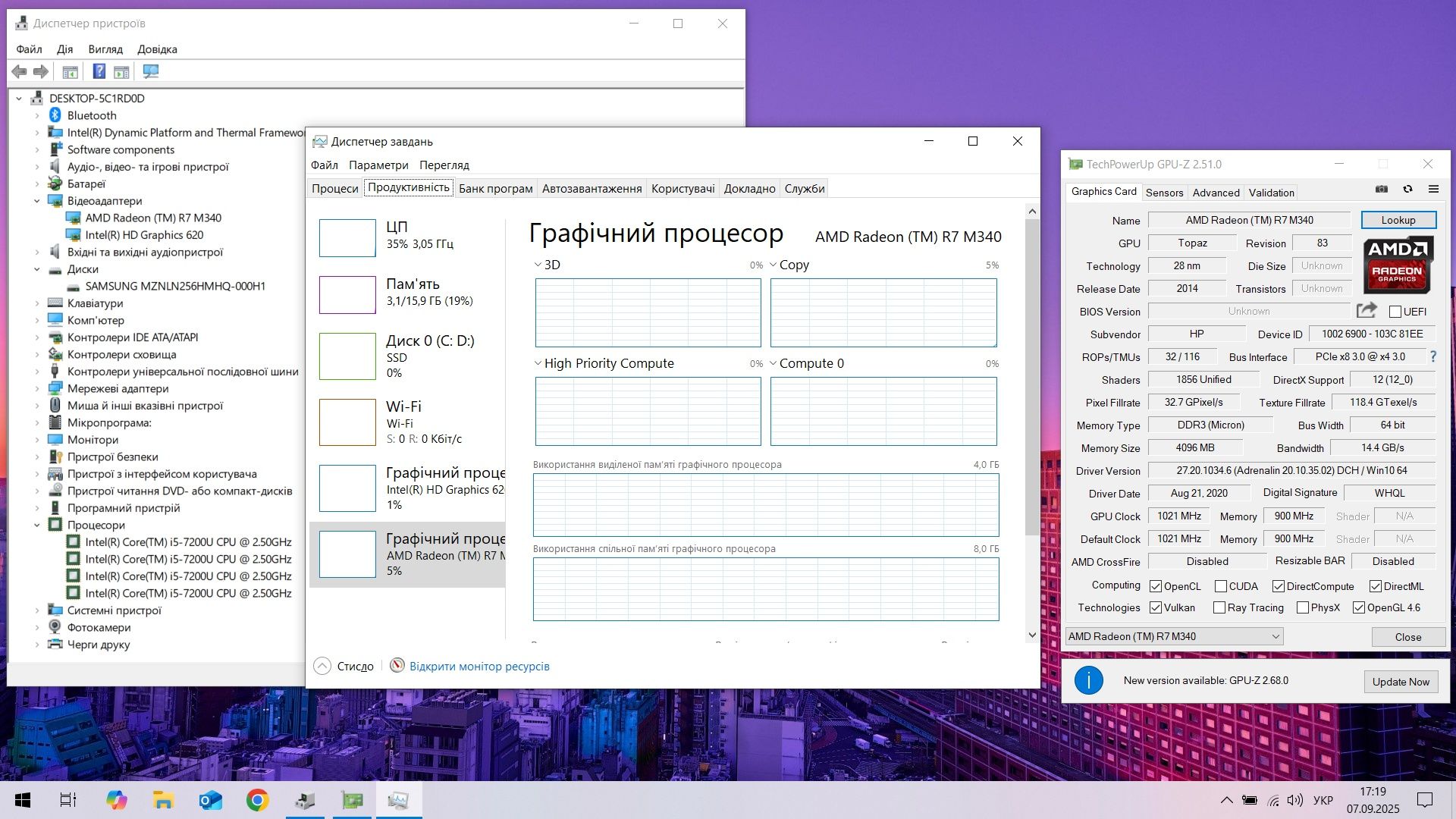Show hidden tray icons chevron

pos(1226,800)
